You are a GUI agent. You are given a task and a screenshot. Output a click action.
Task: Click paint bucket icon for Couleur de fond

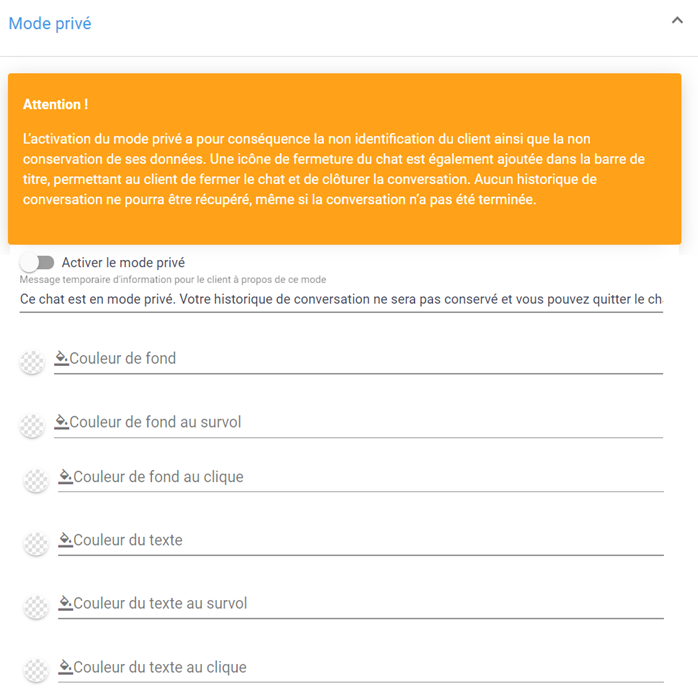pos(61,358)
